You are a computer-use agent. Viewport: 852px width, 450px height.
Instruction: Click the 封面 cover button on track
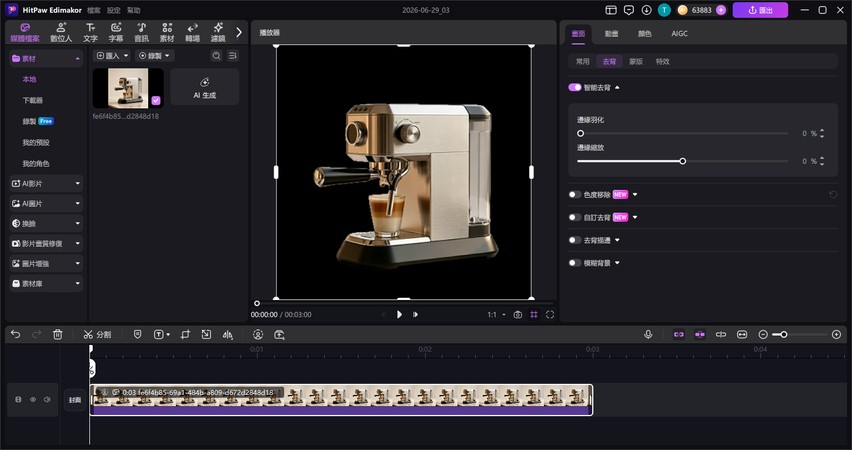74,400
